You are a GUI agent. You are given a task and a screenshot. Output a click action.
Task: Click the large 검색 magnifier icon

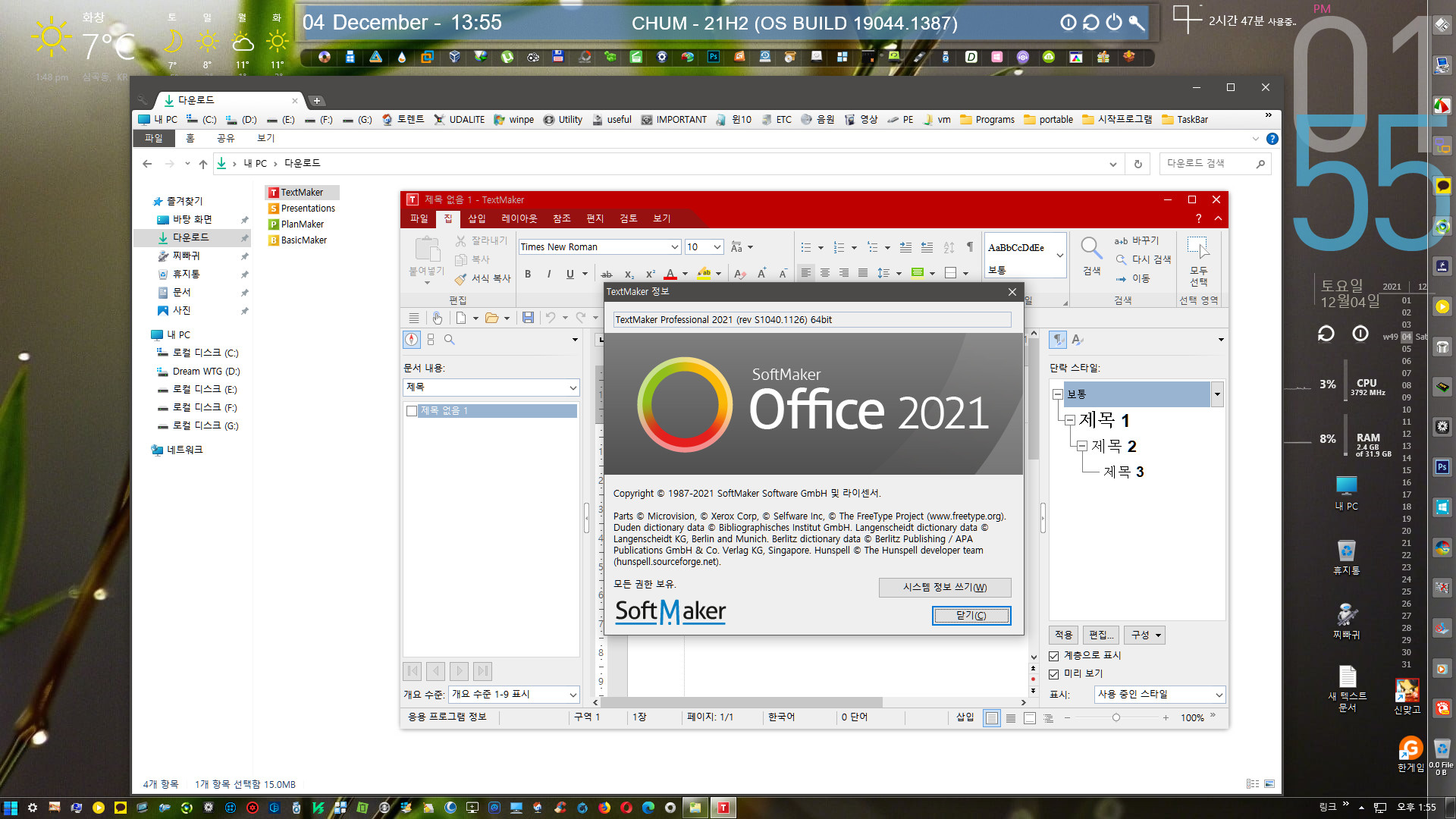coord(1090,248)
